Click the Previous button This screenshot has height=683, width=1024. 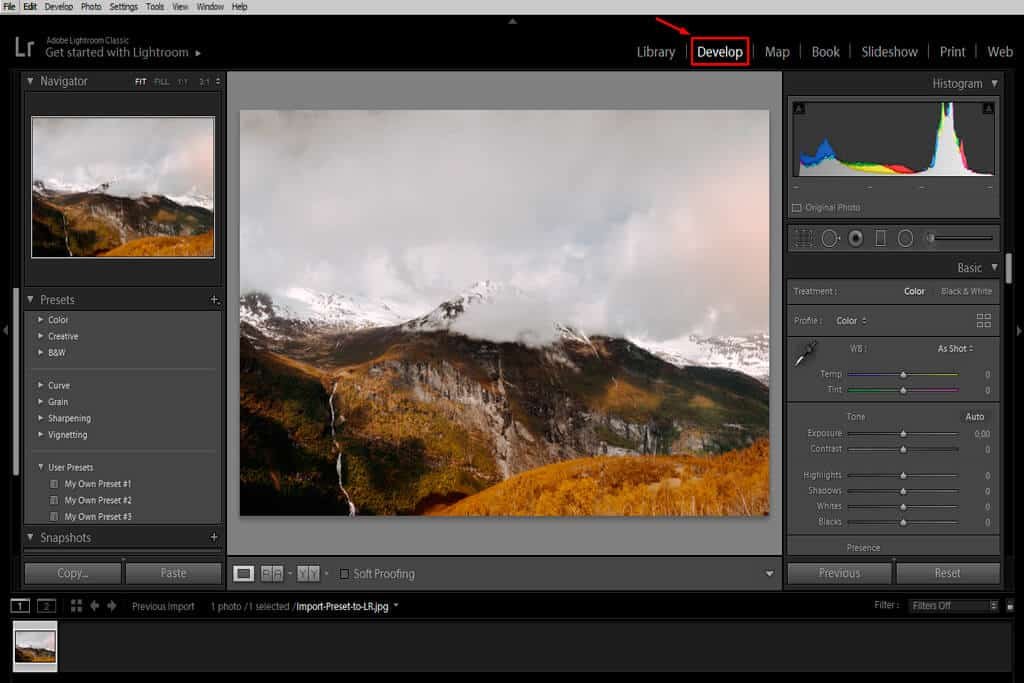pyautogui.click(x=839, y=573)
